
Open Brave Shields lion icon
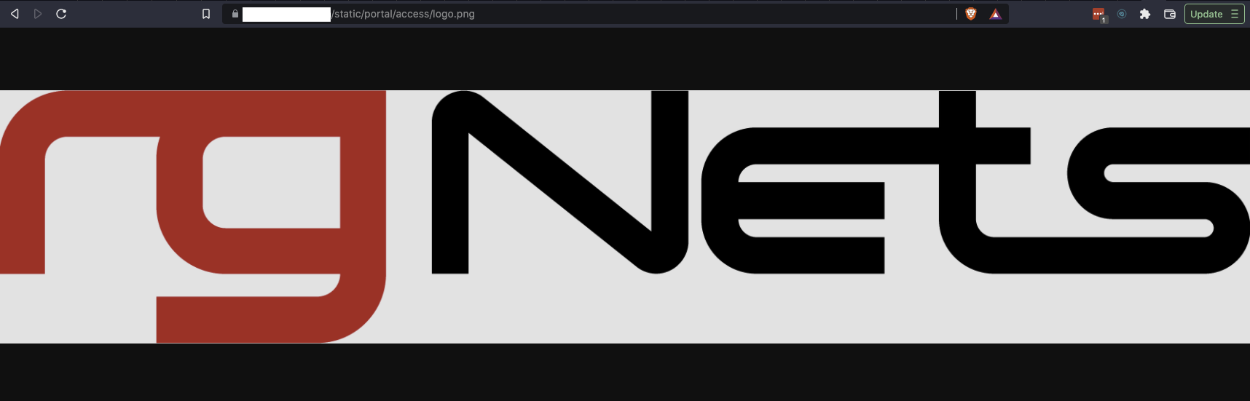pyautogui.click(x=971, y=14)
